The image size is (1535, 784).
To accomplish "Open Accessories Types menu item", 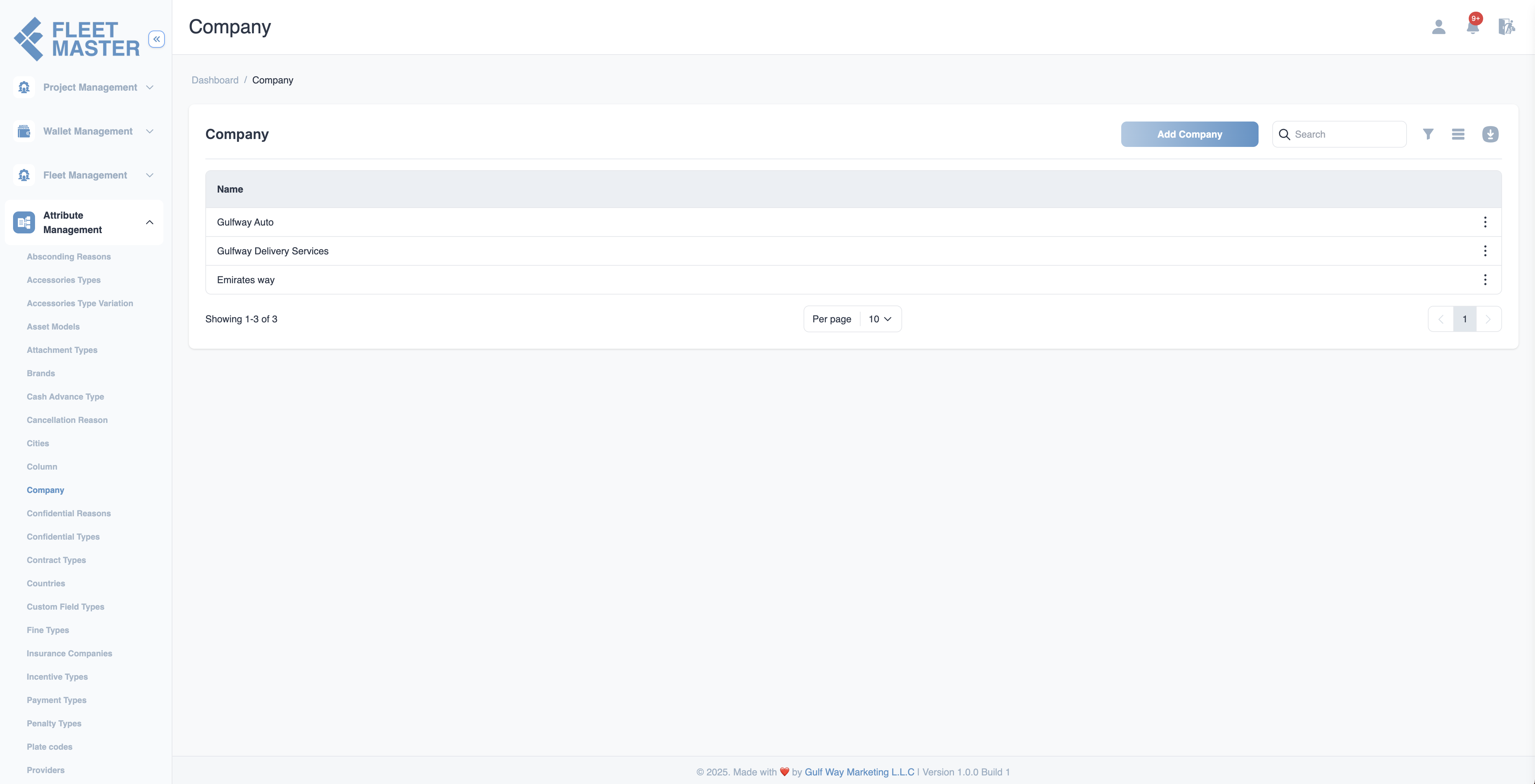I will point(64,280).
